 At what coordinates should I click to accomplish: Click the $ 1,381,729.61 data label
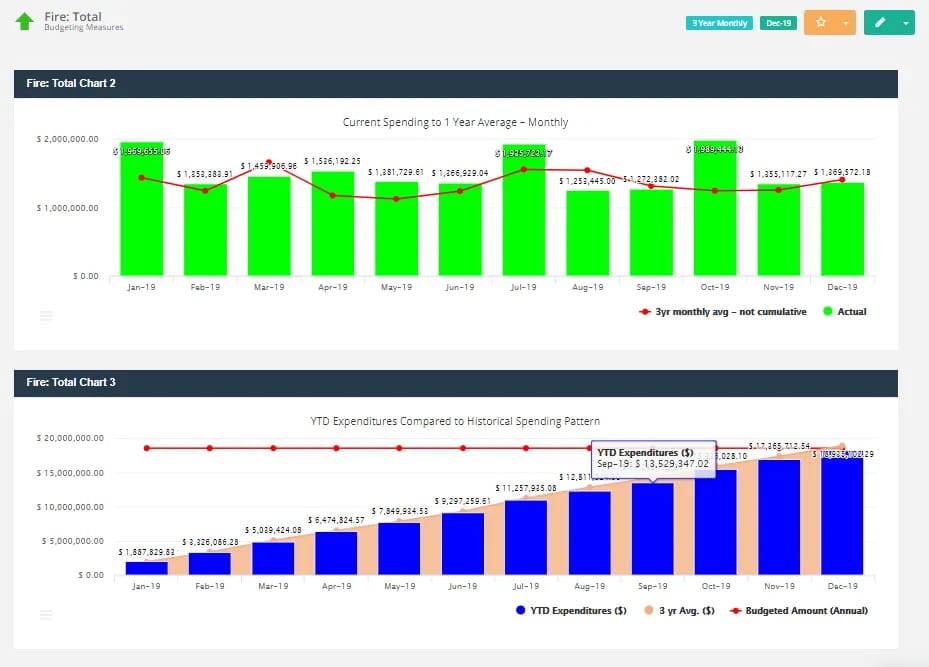click(396, 172)
